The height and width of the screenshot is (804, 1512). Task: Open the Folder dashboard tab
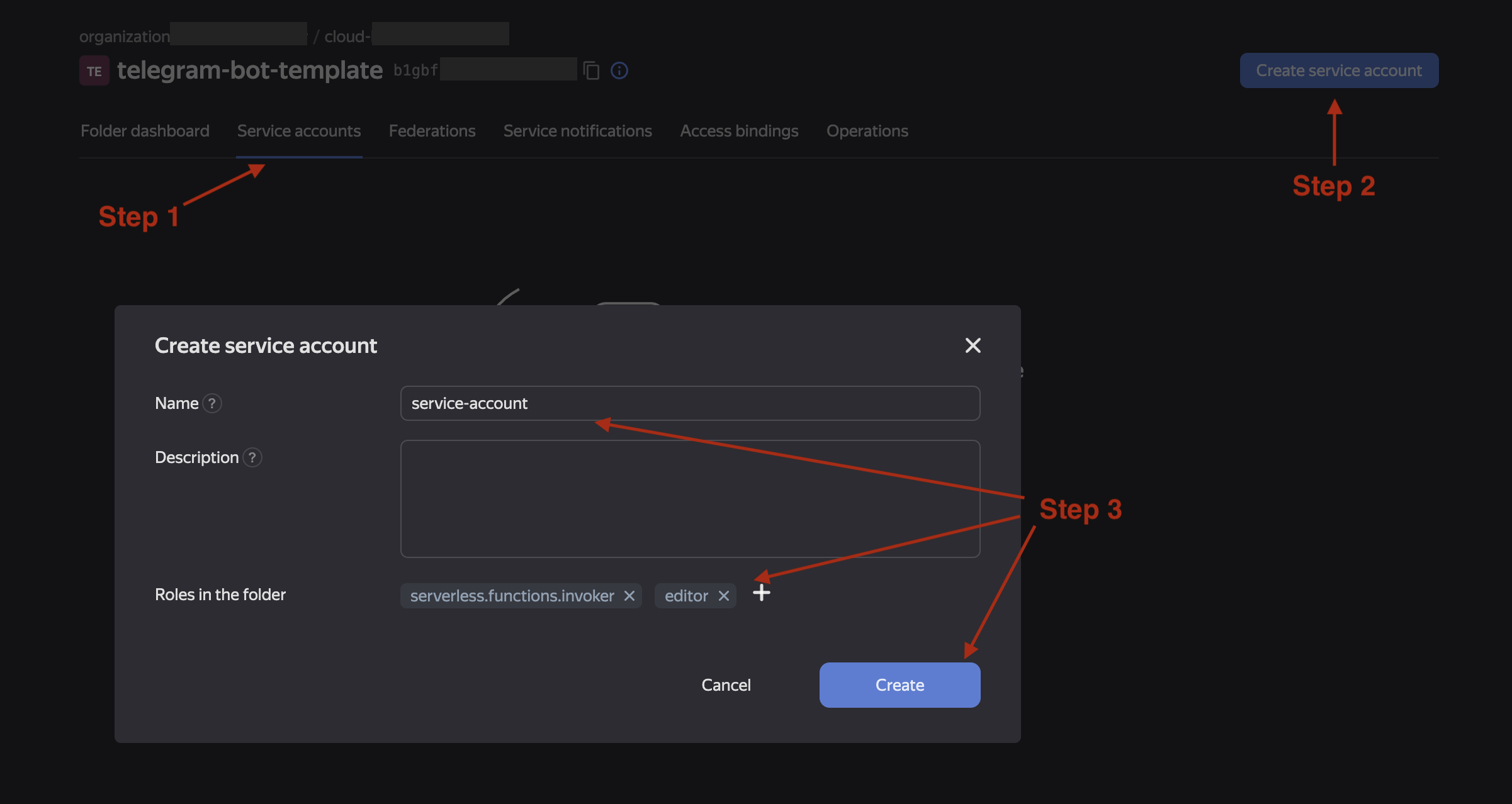pos(145,131)
